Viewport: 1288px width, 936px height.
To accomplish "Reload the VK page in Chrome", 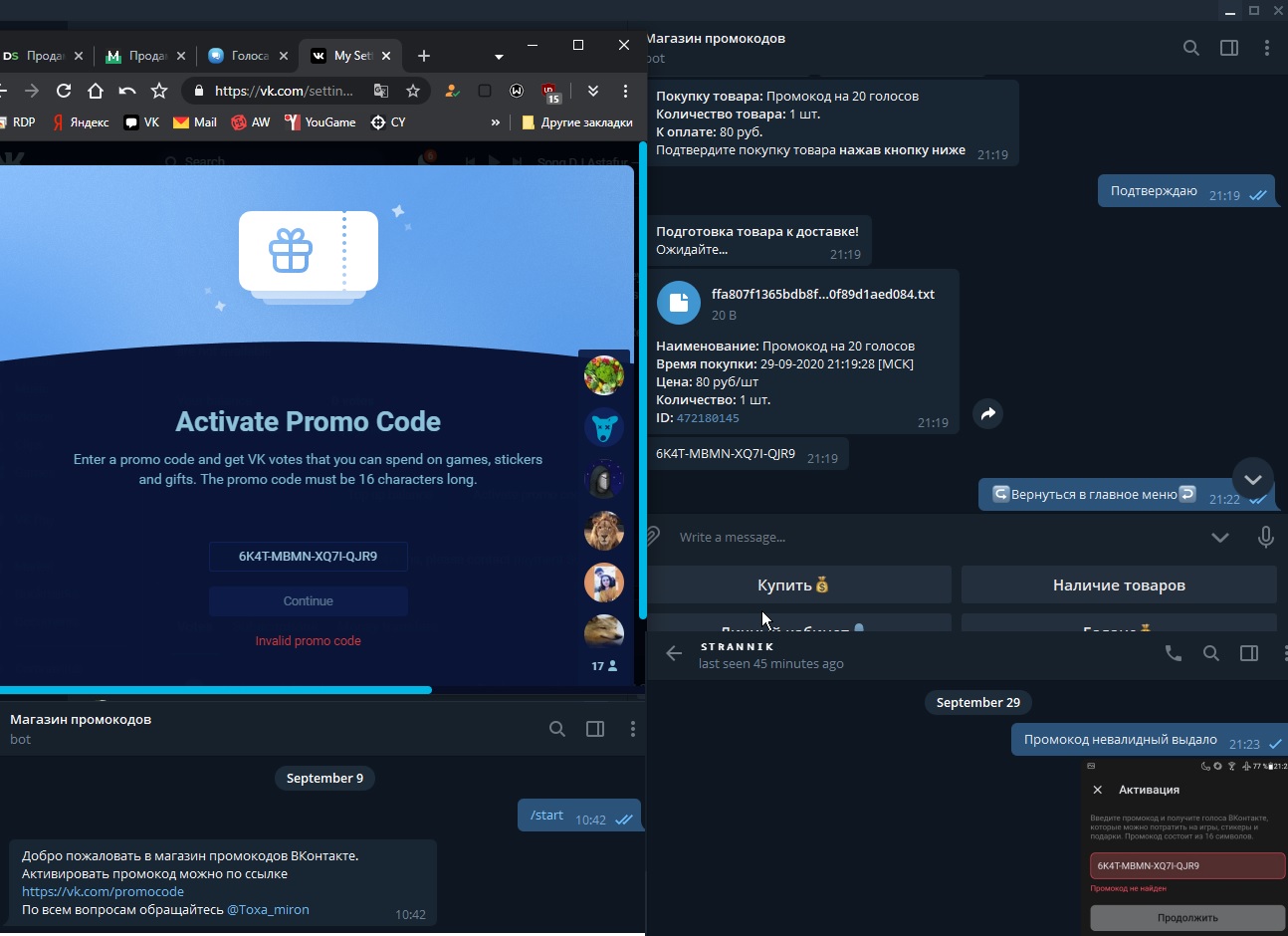I will 64,91.
